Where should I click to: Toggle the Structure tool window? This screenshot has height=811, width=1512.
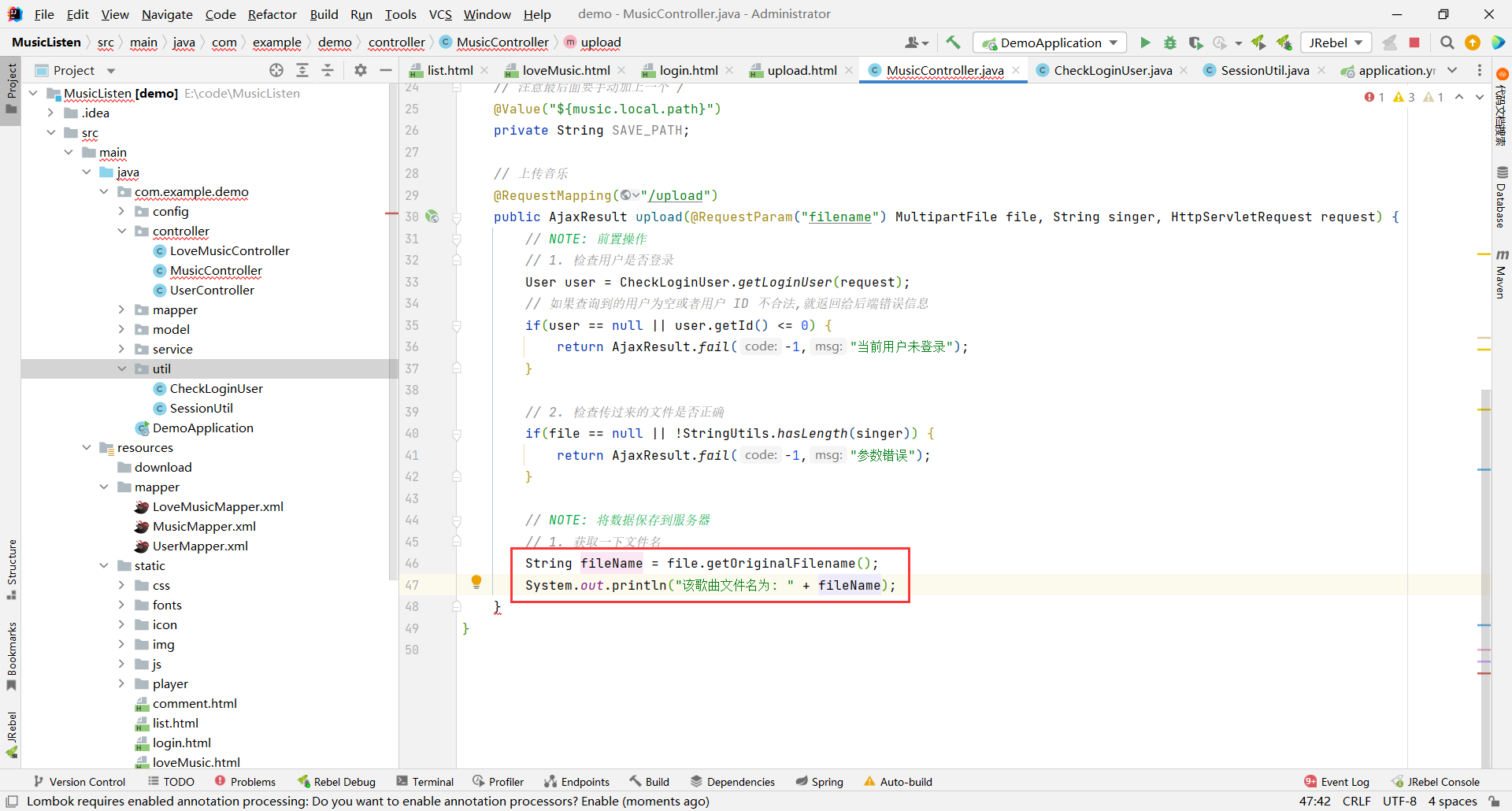pyautogui.click(x=11, y=568)
